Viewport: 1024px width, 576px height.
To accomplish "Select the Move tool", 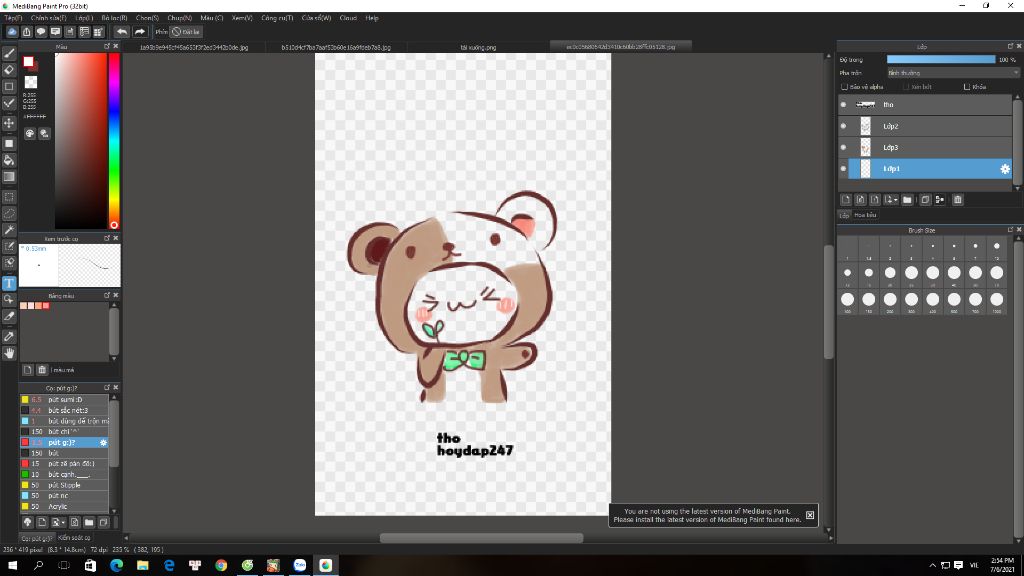I will [9, 123].
